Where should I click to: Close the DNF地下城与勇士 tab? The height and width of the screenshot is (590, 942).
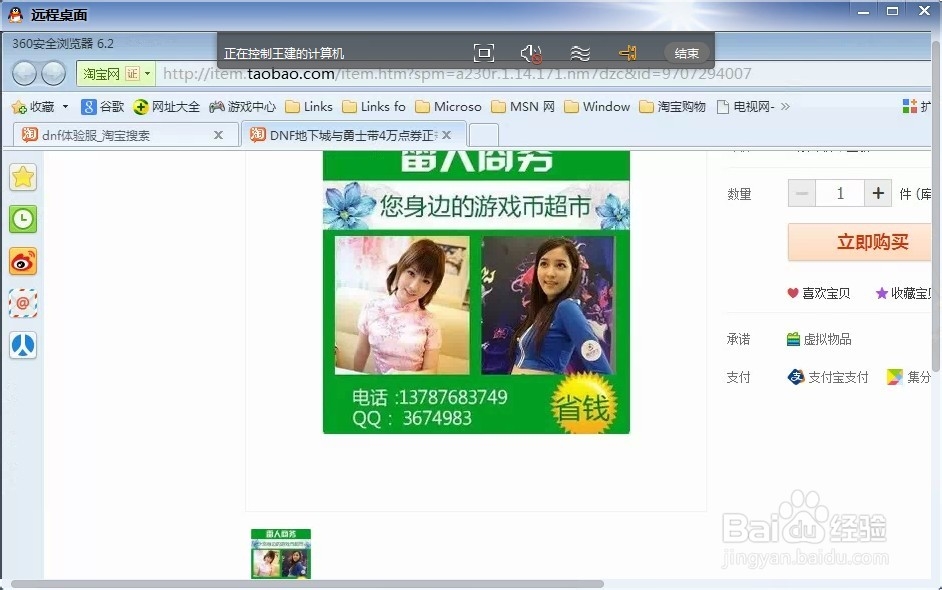coord(446,135)
